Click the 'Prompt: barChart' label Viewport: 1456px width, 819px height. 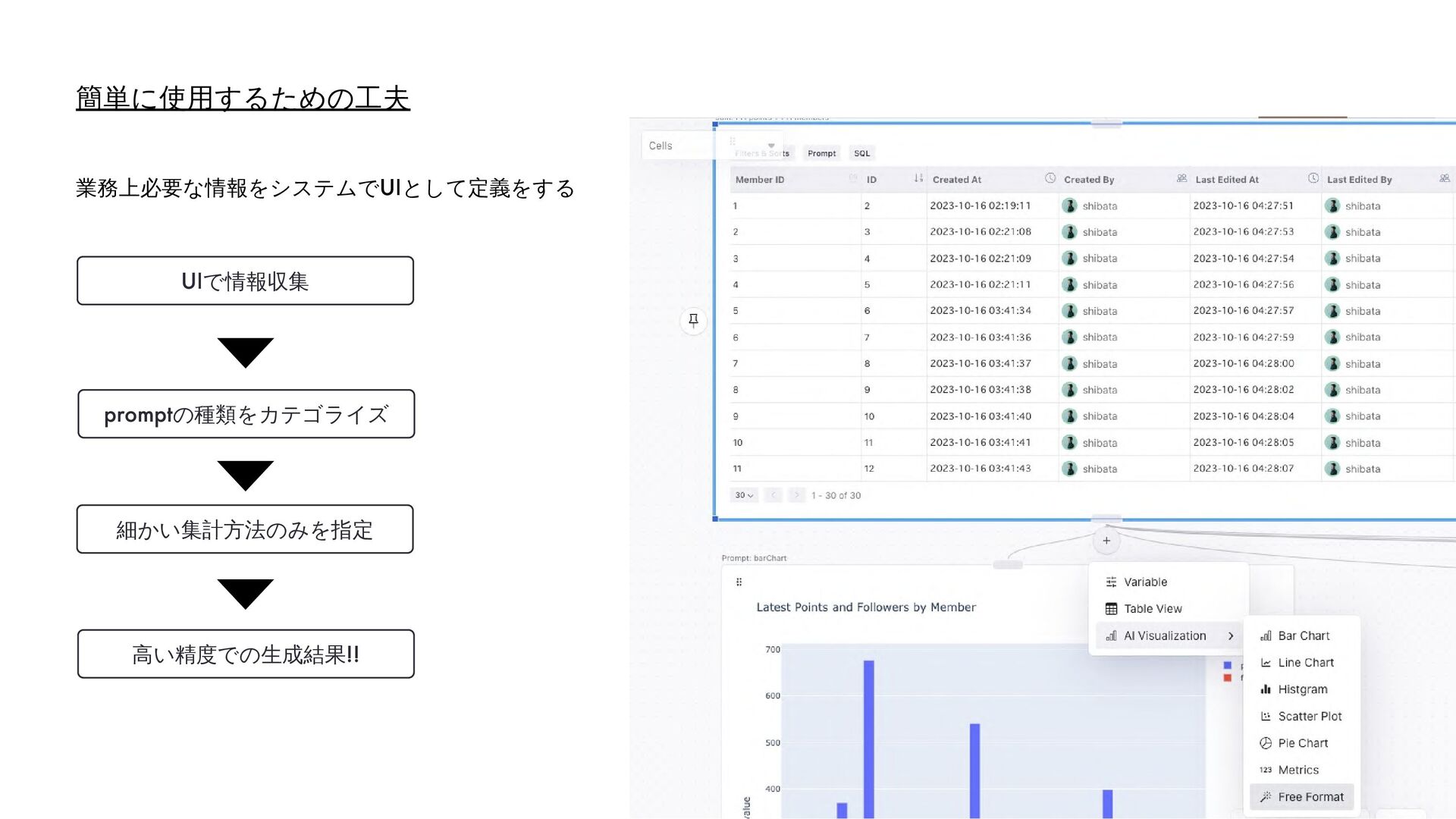click(x=754, y=558)
